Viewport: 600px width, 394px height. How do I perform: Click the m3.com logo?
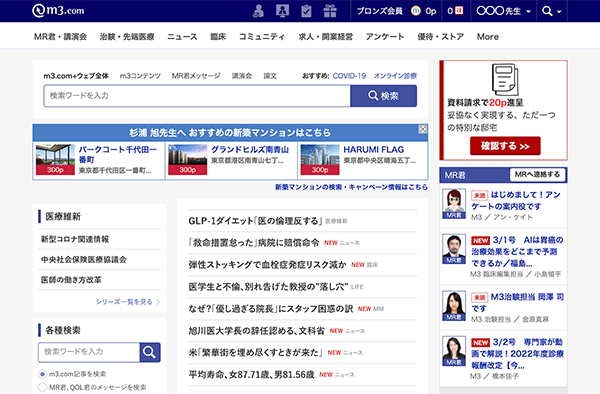click(x=58, y=10)
